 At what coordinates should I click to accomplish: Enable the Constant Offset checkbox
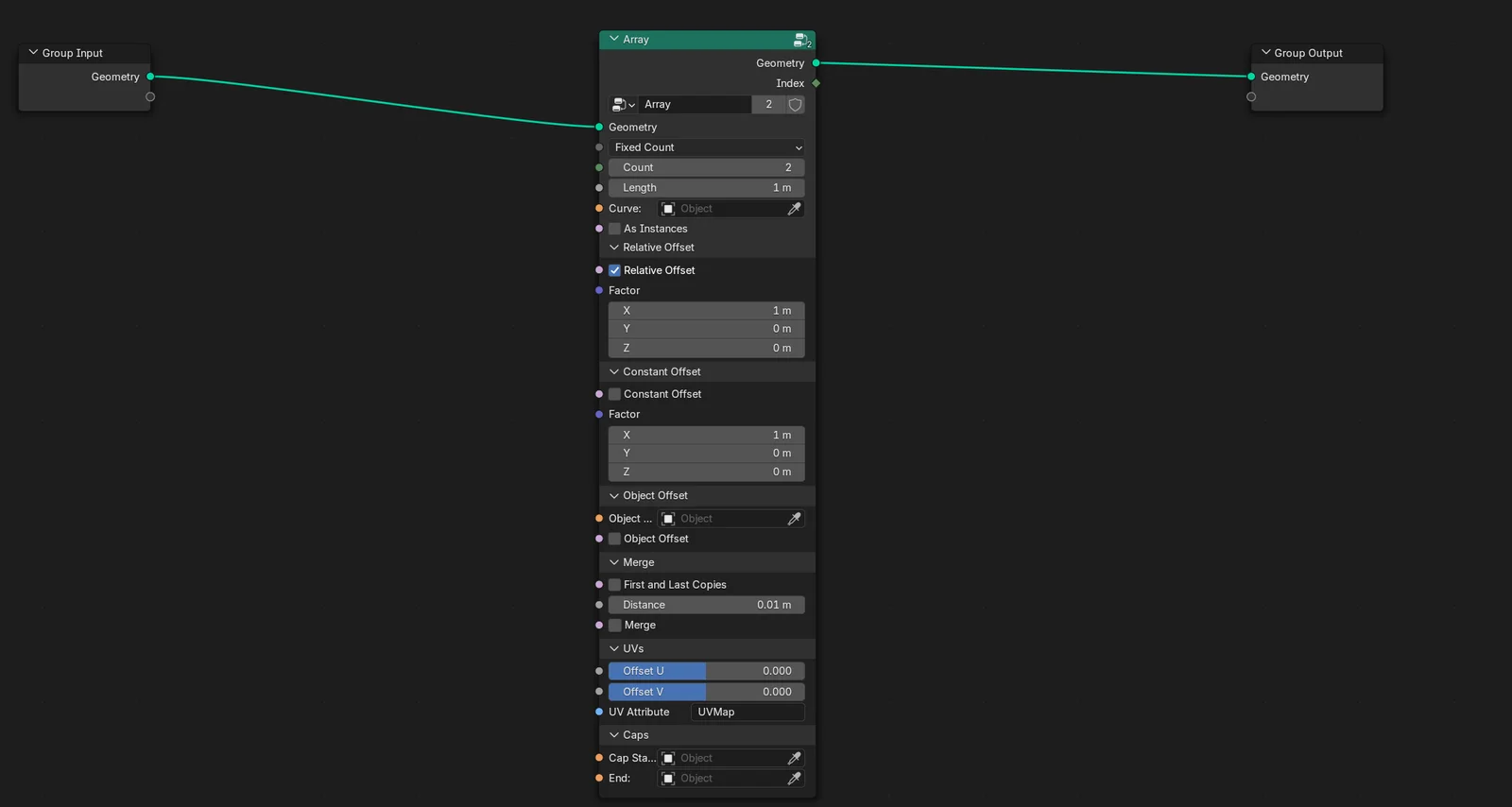click(x=615, y=394)
